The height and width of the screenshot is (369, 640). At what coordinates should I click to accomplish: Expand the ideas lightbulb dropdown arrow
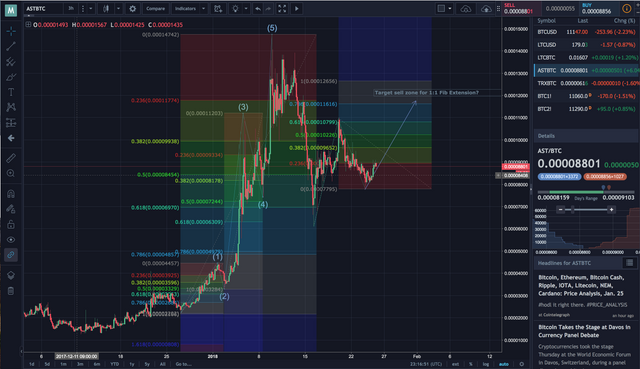coord(246,9)
